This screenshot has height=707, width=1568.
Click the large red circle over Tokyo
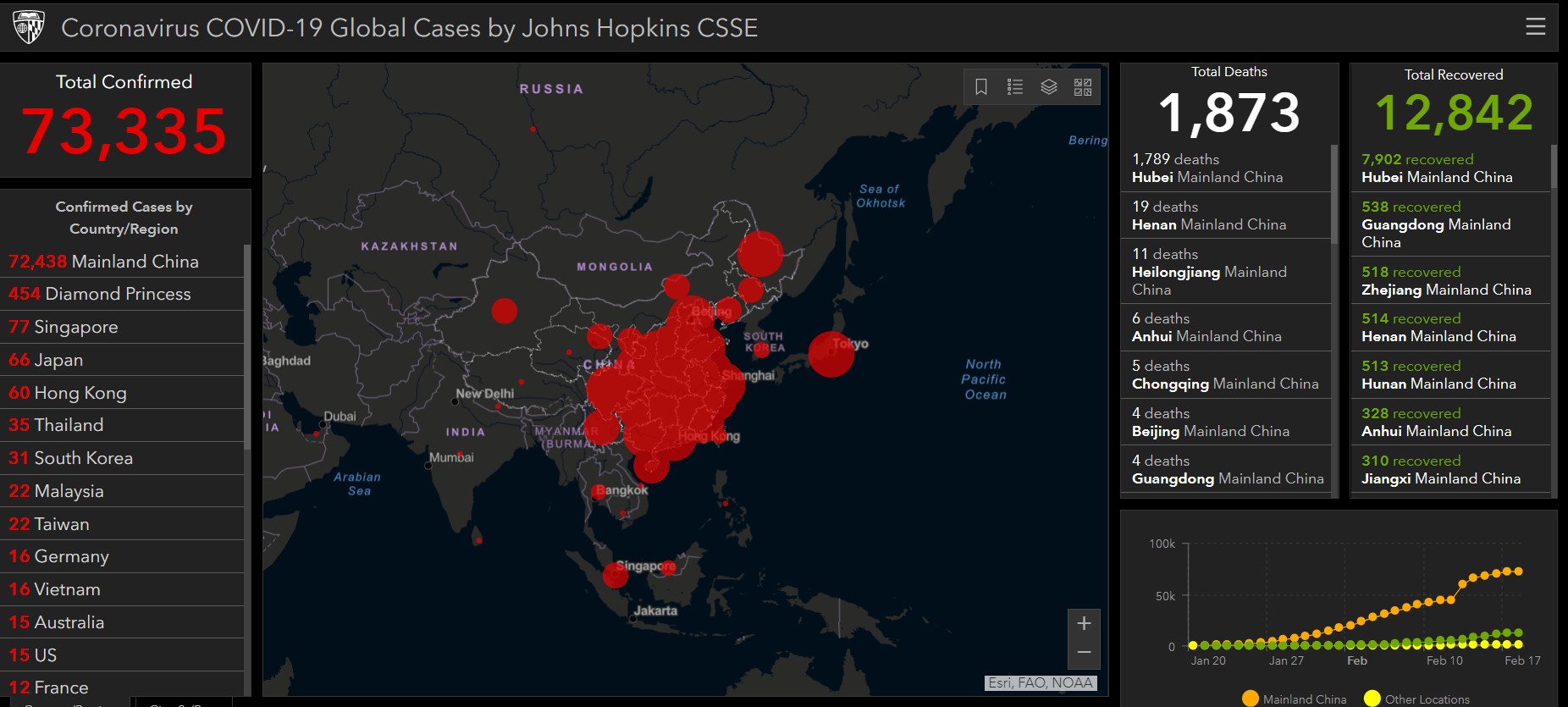831,355
